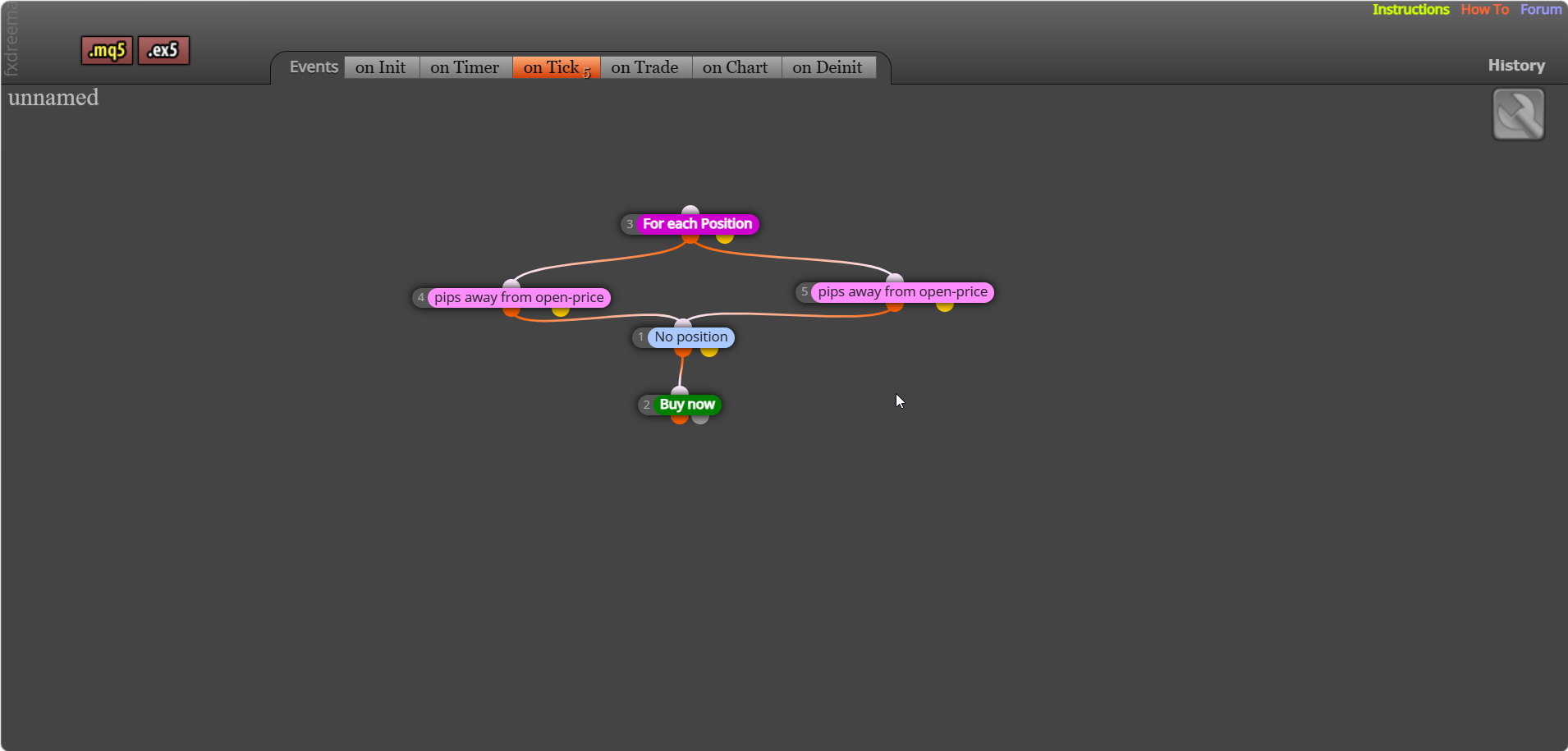This screenshot has width=1568, height=751.
Task: Click top input connector of Buy now
Action: click(680, 392)
